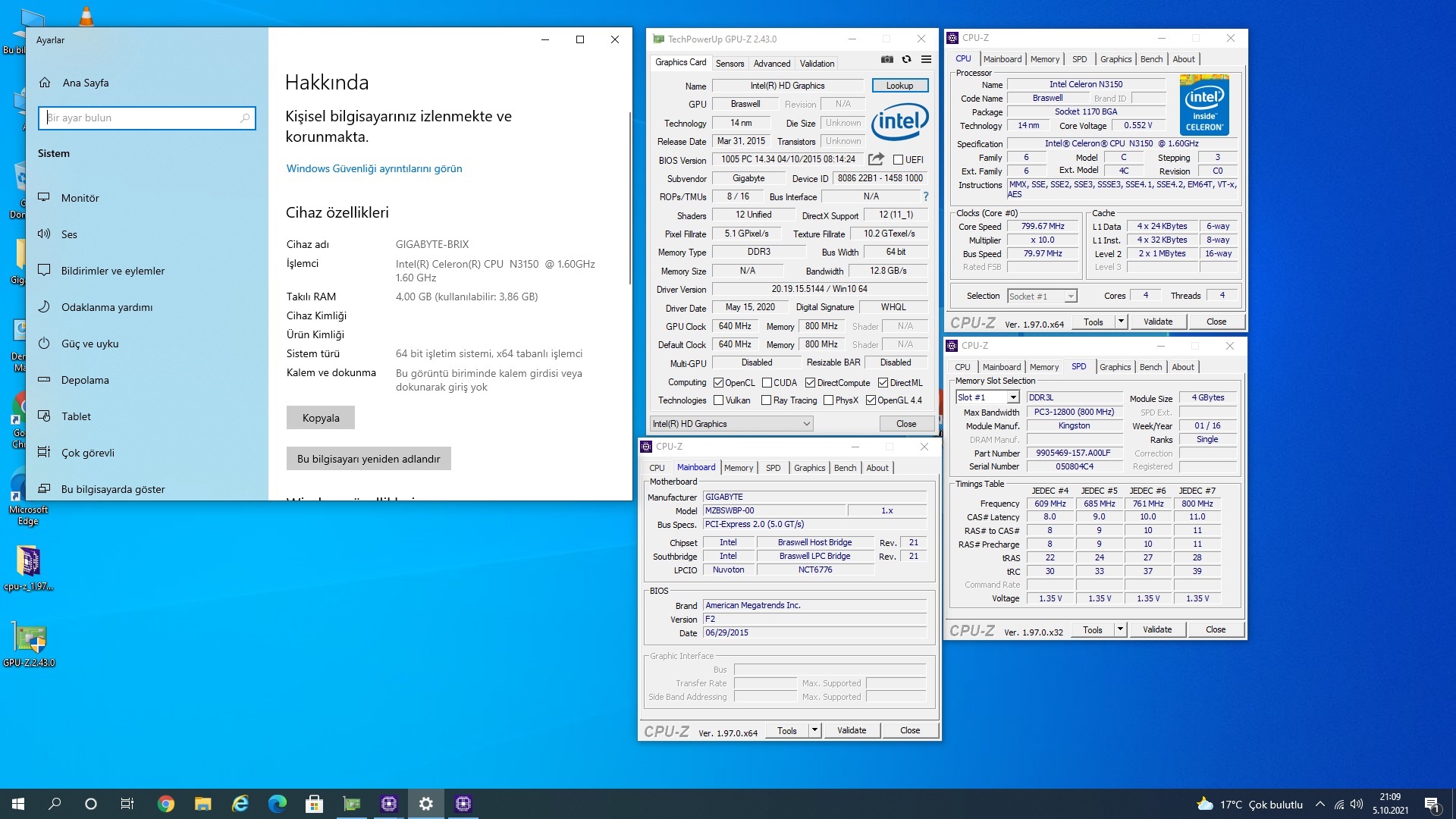
Task: Toggle the Vulkan checkbox
Action: click(718, 400)
